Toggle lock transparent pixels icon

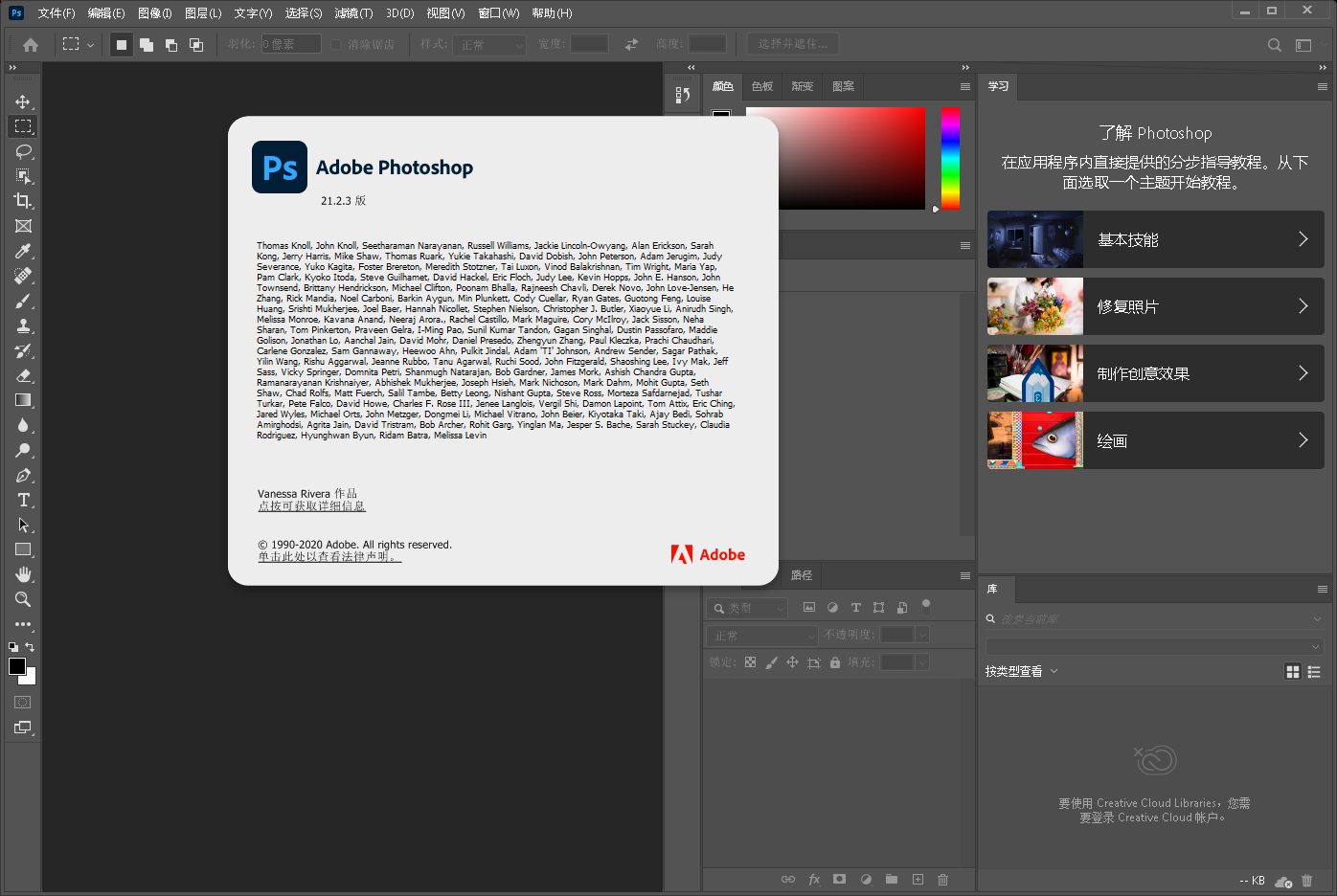750,661
